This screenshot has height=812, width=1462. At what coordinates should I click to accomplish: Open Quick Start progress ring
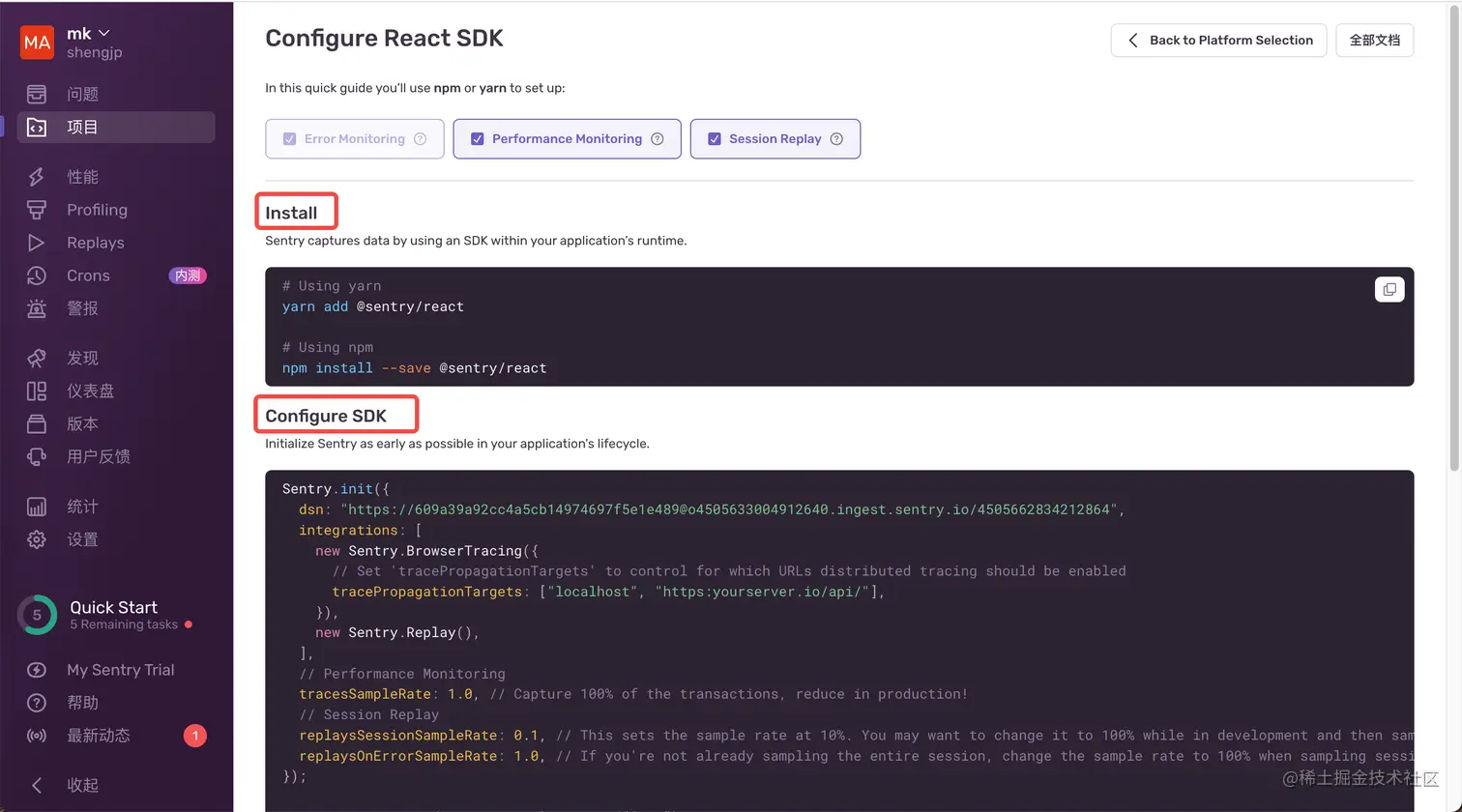pyautogui.click(x=37, y=615)
